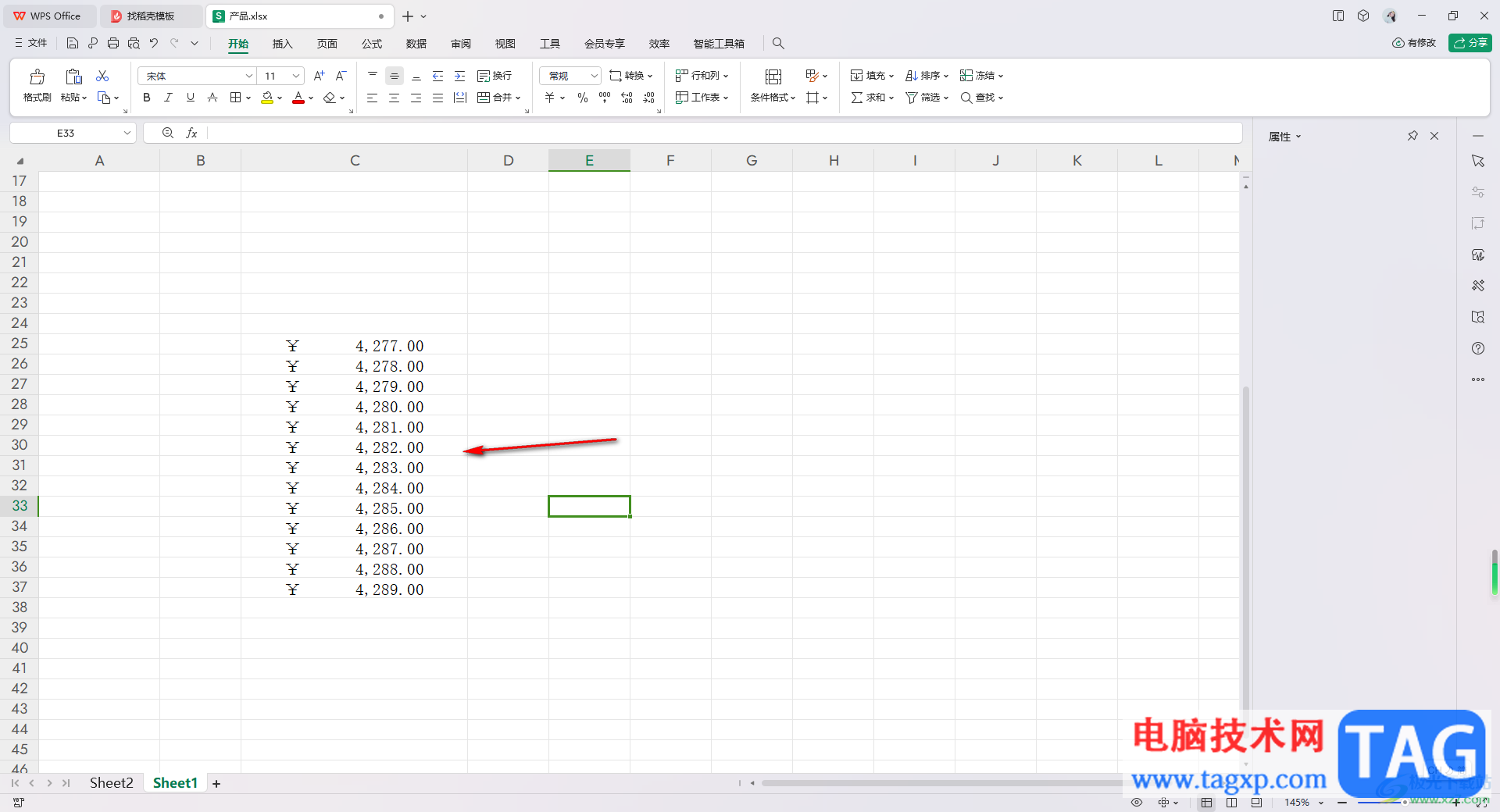Screen dimensions: 1500x812
Task: Click the insert function fx icon
Action: pos(191,133)
